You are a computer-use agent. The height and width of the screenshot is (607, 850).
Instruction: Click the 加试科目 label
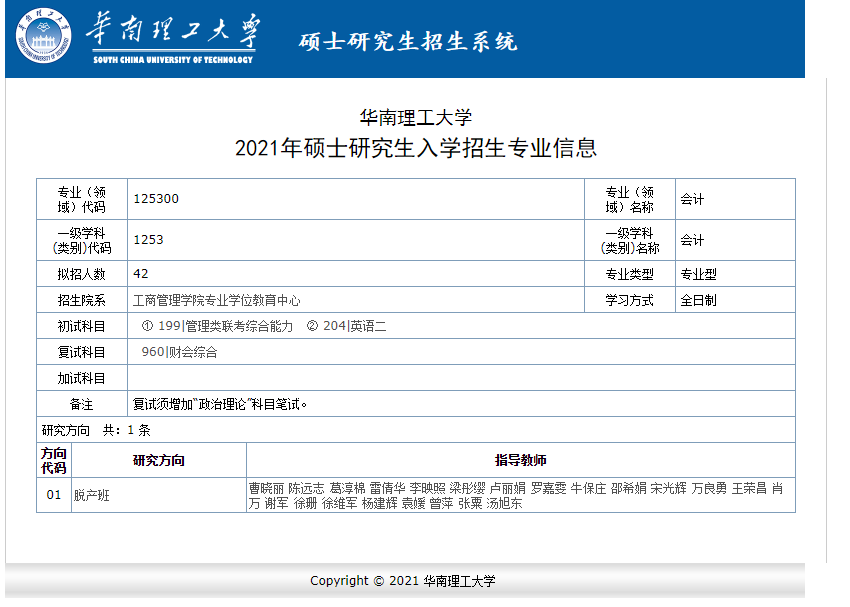82,378
